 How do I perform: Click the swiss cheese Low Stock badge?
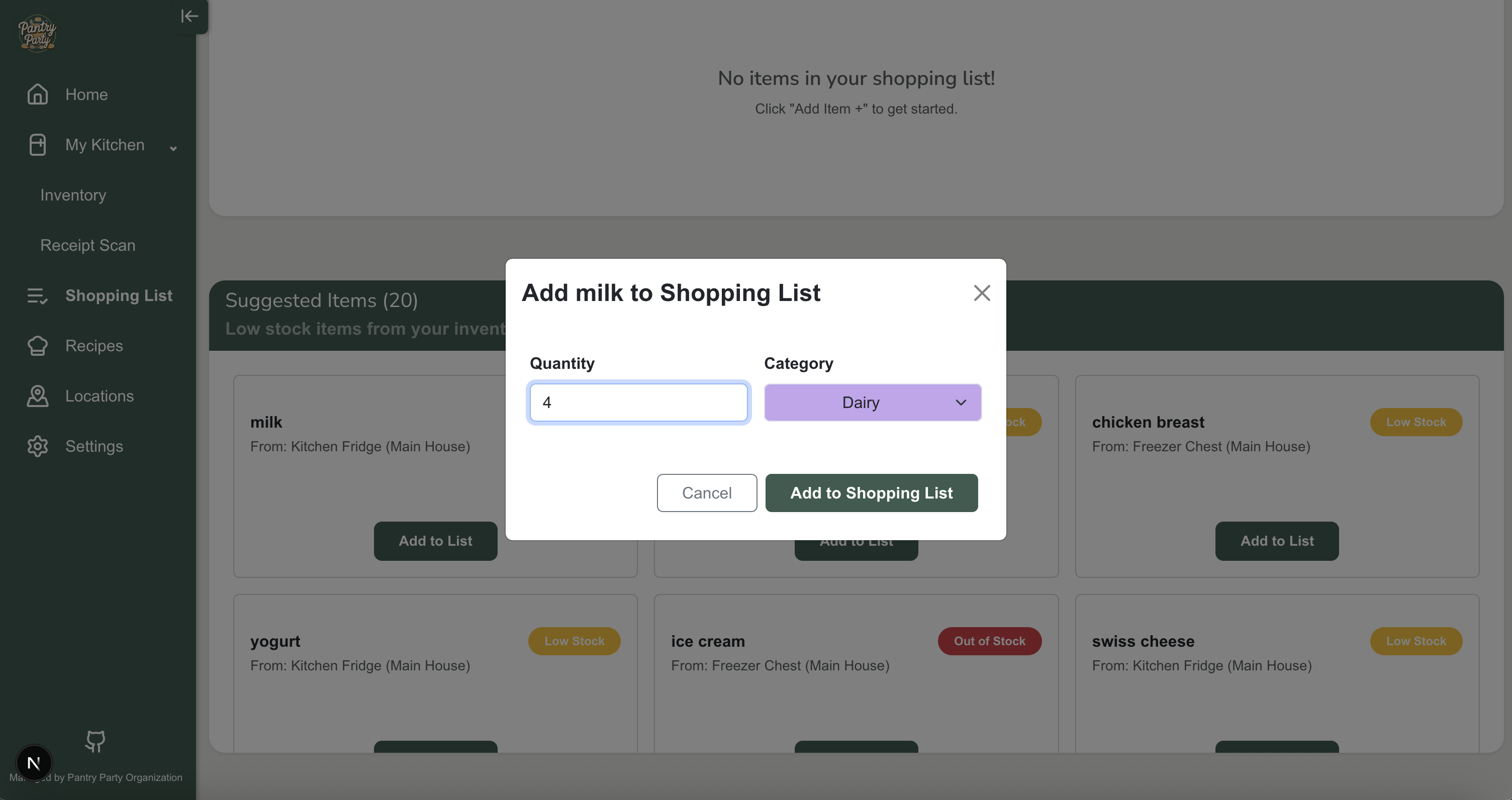[1415, 641]
